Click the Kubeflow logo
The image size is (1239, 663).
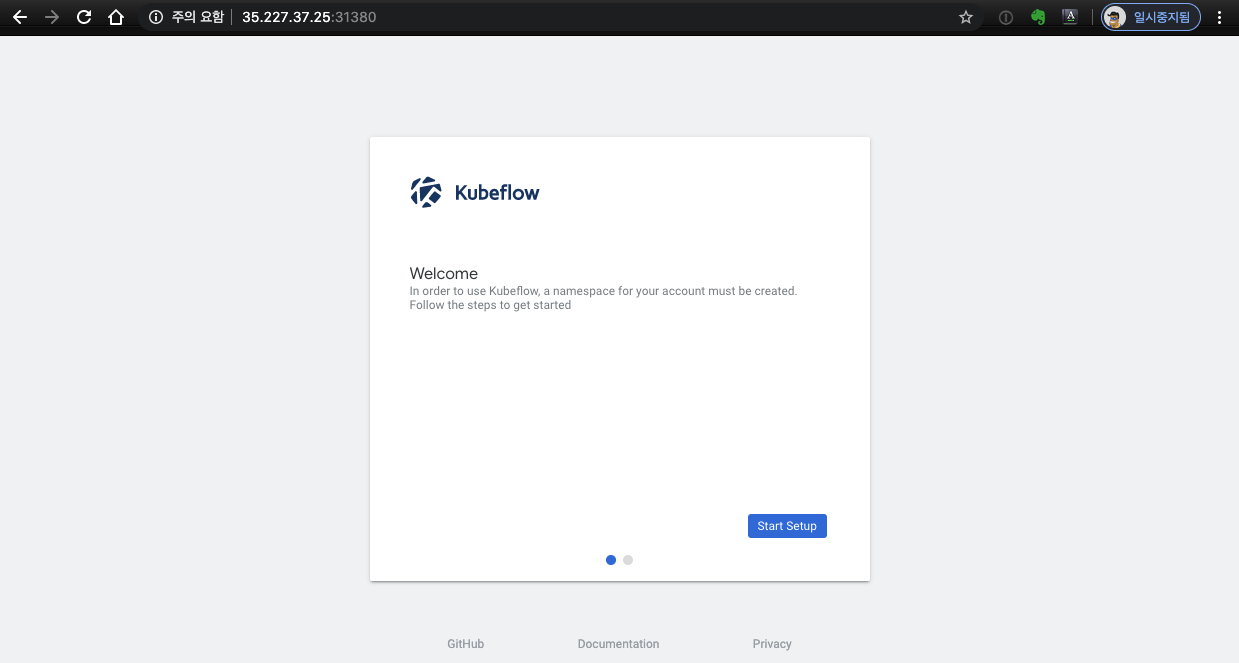pyautogui.click(x=475, y=192)
